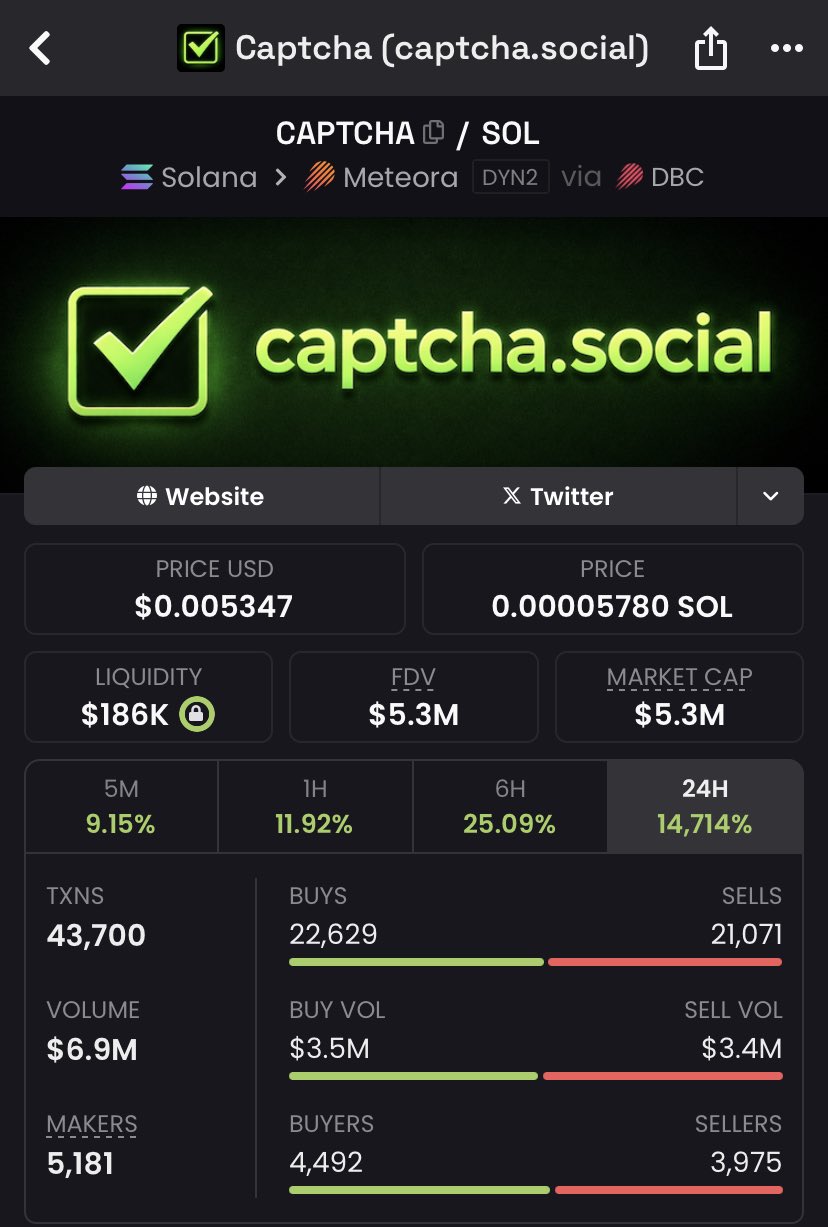Screen dimensions: 828x1227
Task: Tap the DBC icon
Action: [x=629, y=178]
